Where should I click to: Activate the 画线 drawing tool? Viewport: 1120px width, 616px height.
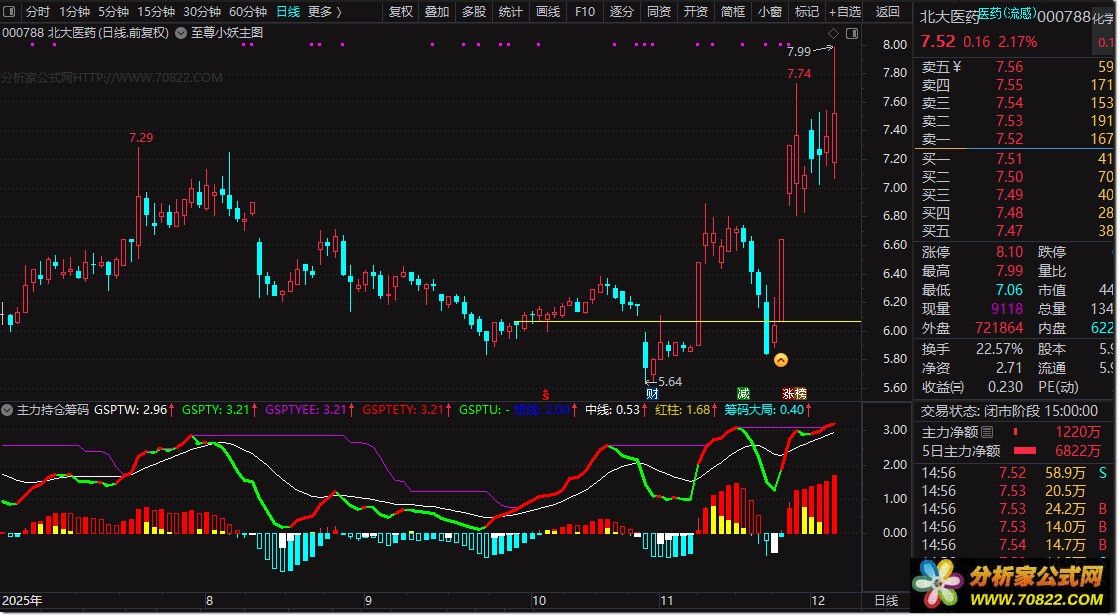coord(548,11)
